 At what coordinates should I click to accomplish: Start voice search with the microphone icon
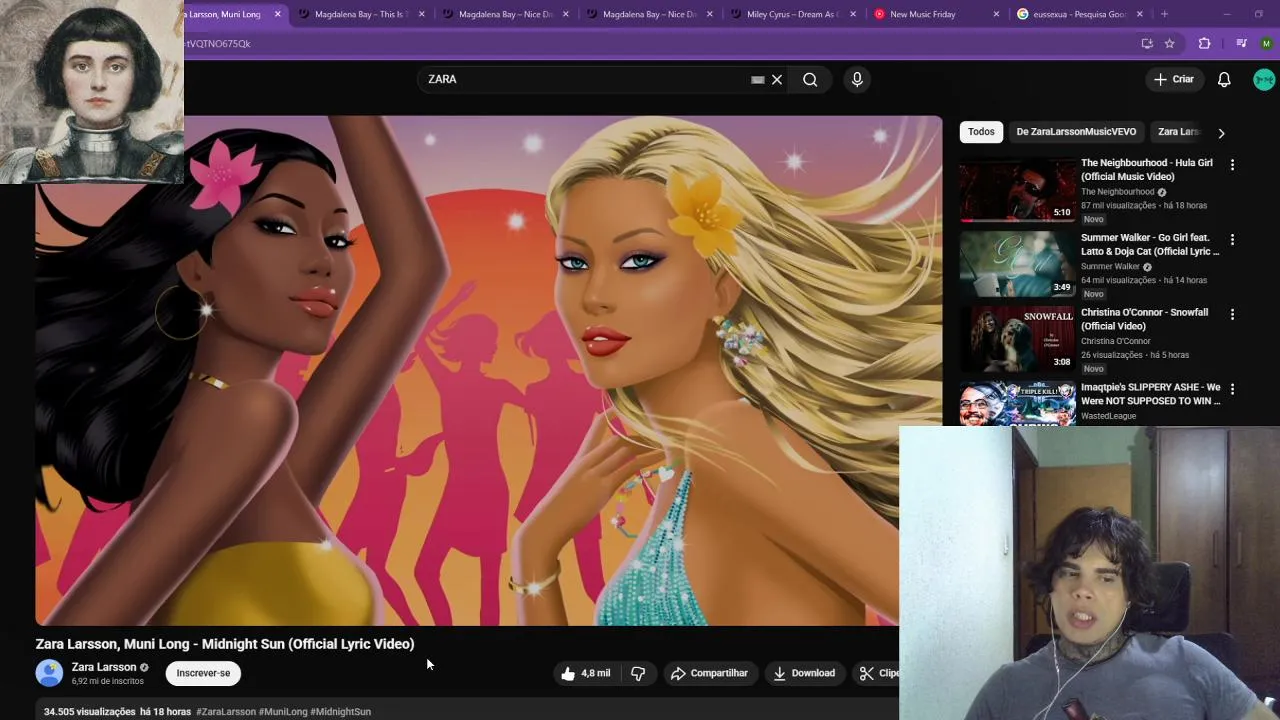(x=857, y=79)
